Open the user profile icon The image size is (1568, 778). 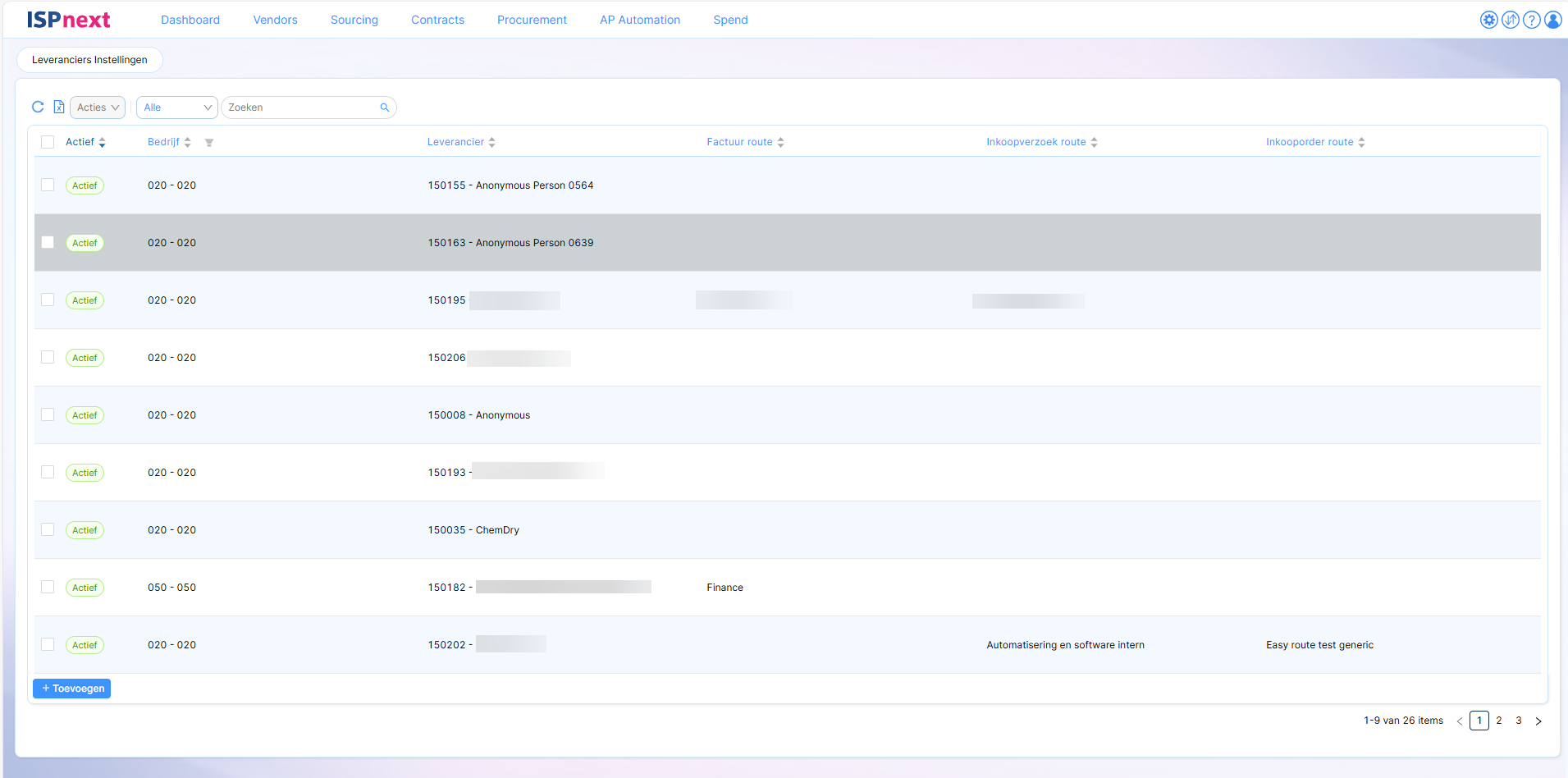(x=1552, y=20)
